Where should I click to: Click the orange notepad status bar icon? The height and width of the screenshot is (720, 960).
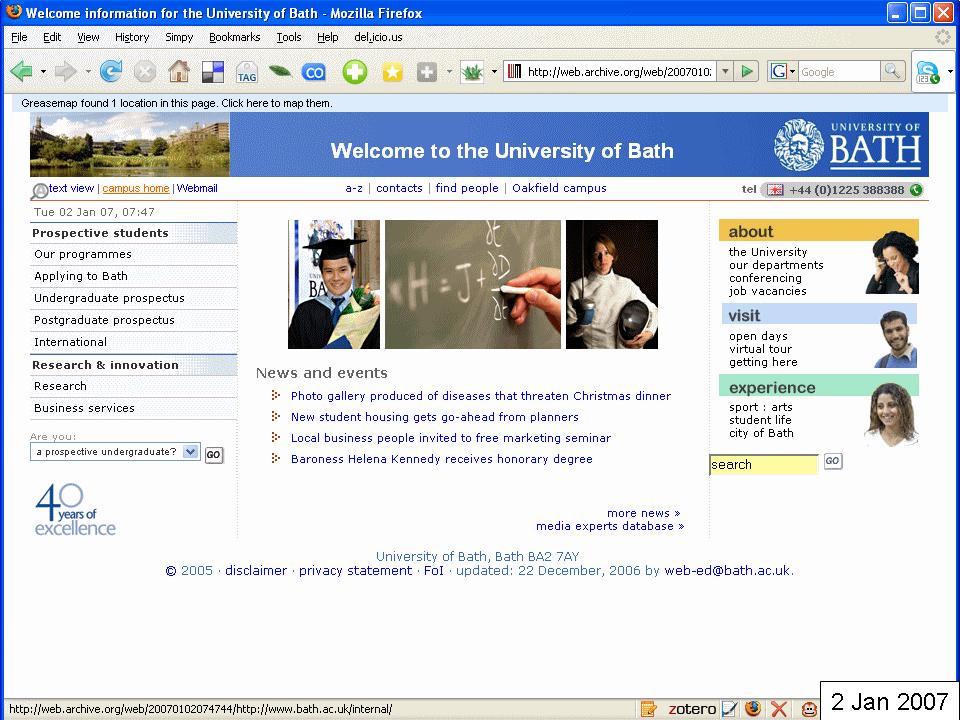(648, 709)
